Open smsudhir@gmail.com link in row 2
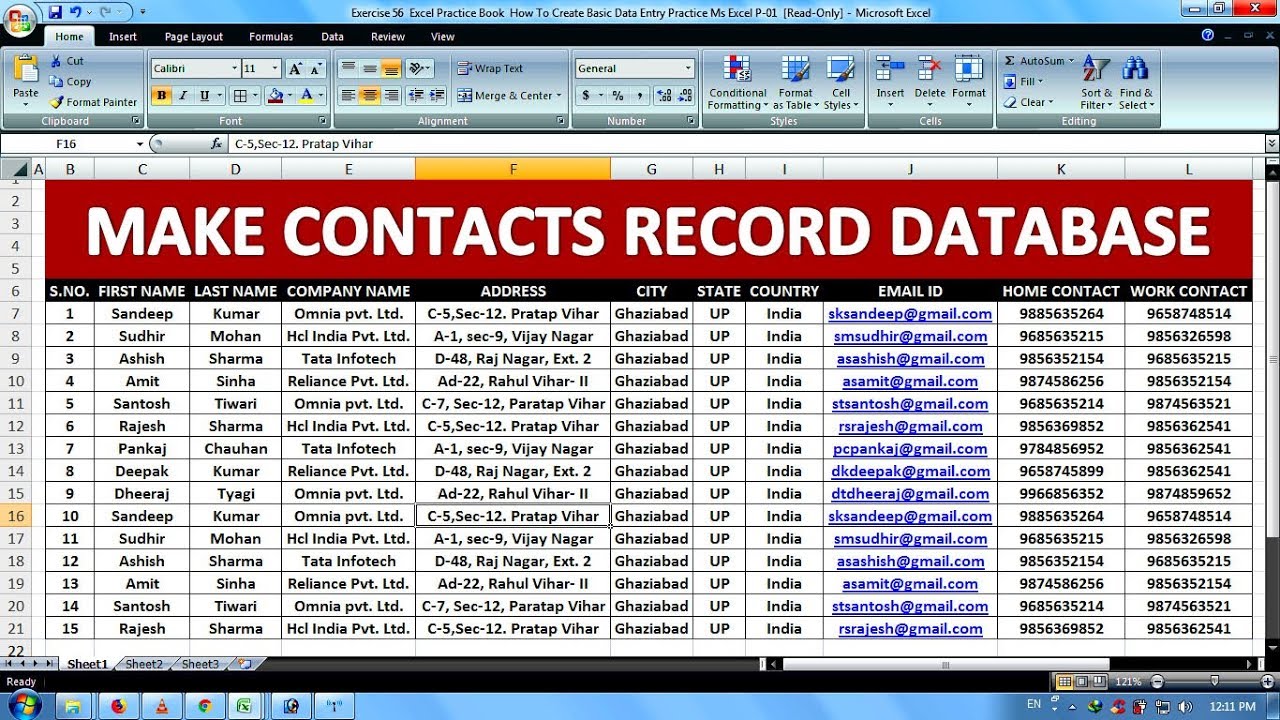 pos(910,337)
